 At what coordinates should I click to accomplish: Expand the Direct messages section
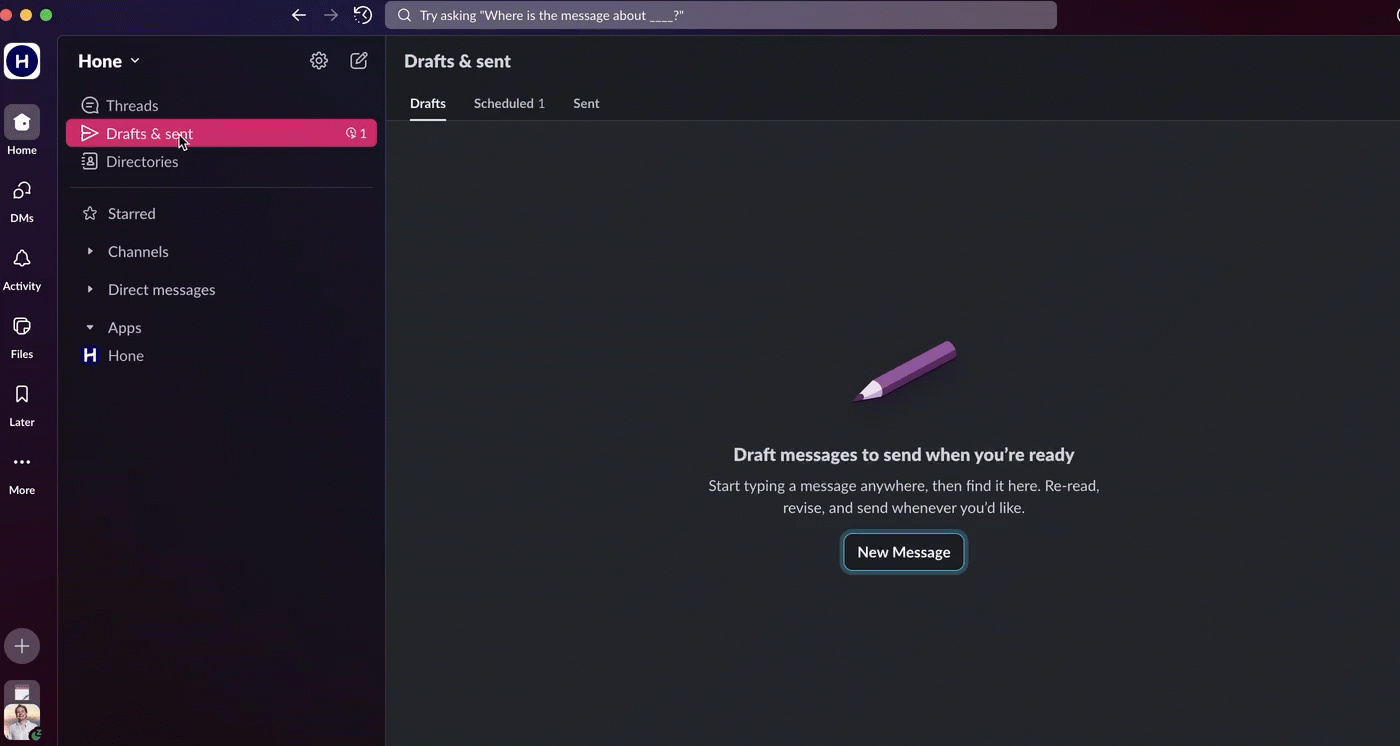(90, 290)
